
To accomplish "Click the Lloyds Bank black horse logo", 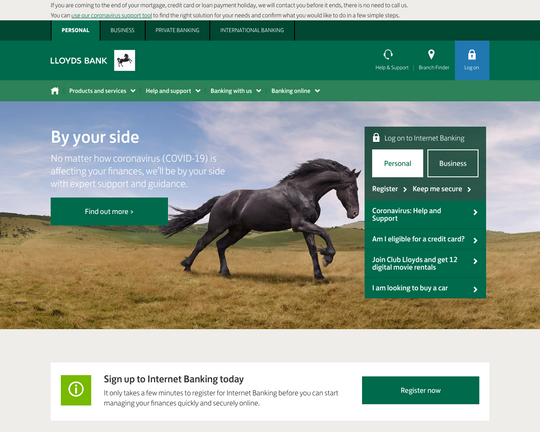I will point(124,61).
